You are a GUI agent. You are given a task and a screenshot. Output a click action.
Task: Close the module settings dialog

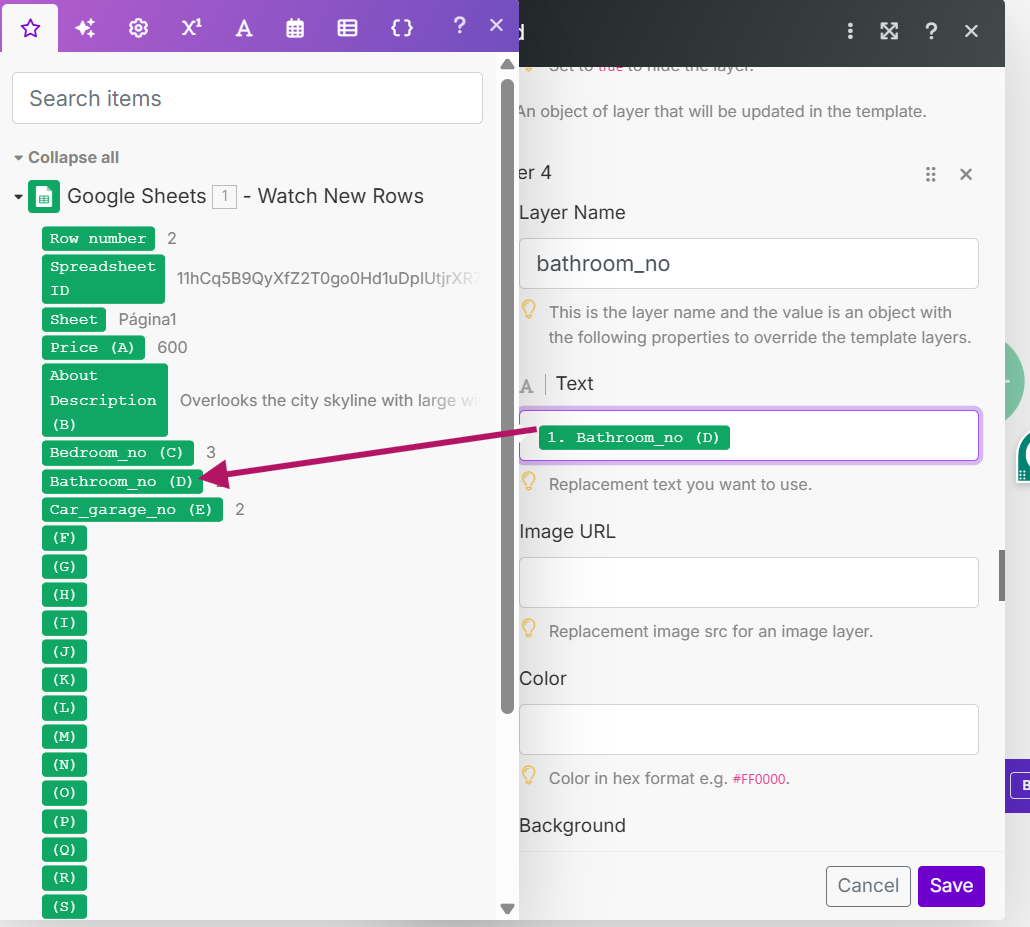coord(972,31)
